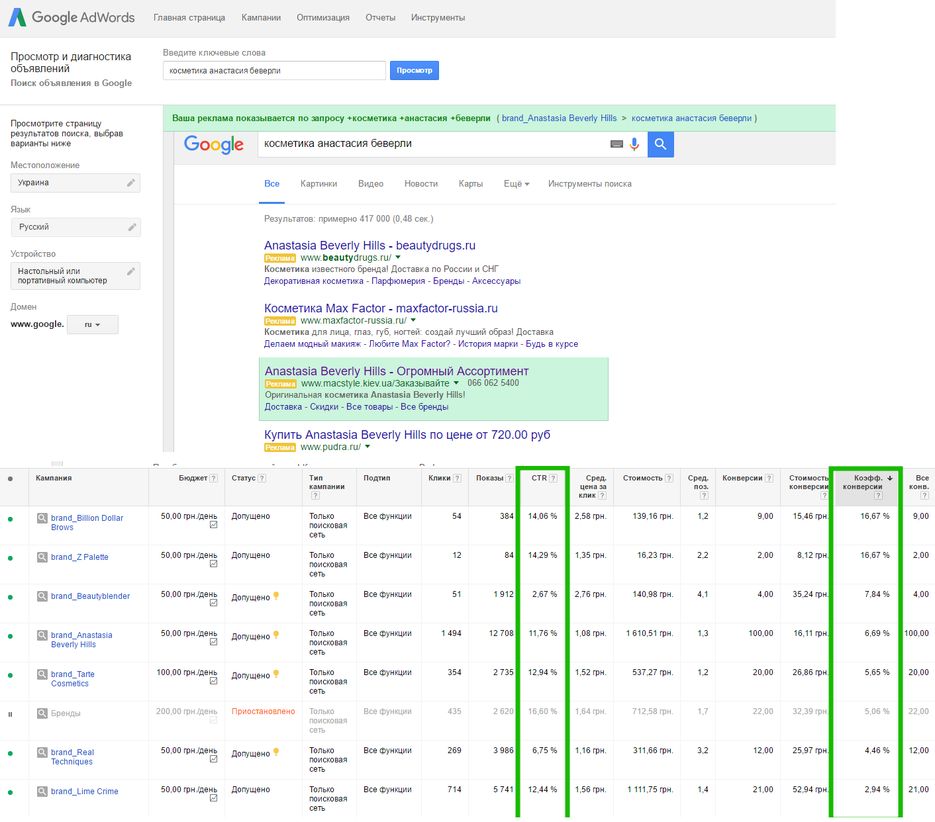The height and width of the screenshot is (822, 935).
Task: Click search campaign icon beside brand_Z Palette
Action: pos(42,557)
